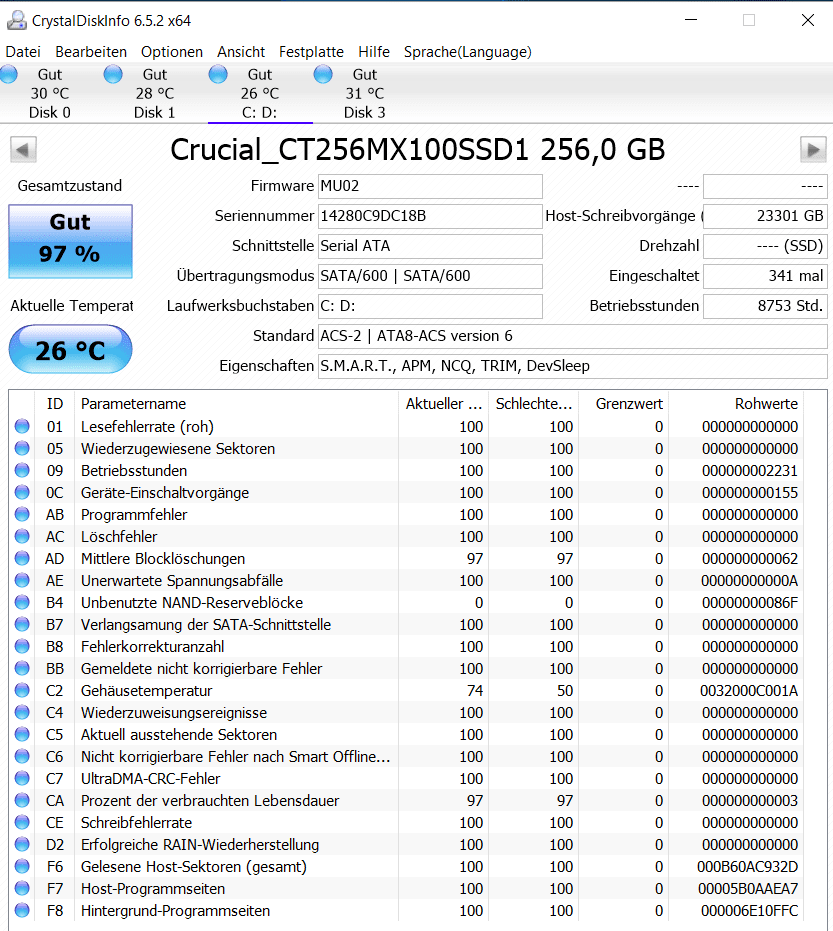Click status orb for Unbenutzte NAND-Reserveblöcke row
The image size is (833, 931).
[22, 602]
